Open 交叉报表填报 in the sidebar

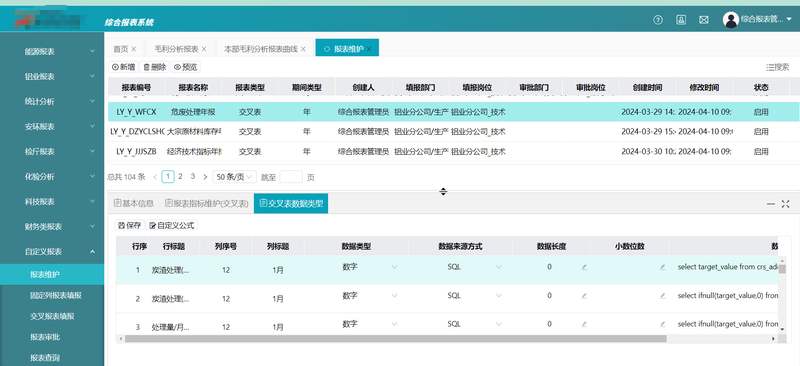pos(52,316)
